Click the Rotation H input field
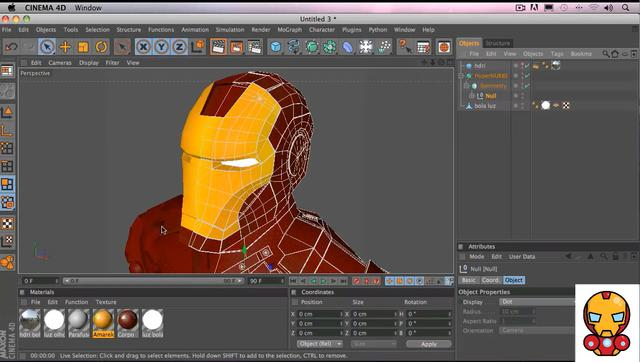640x362 pixels. [x=429, y=314]
